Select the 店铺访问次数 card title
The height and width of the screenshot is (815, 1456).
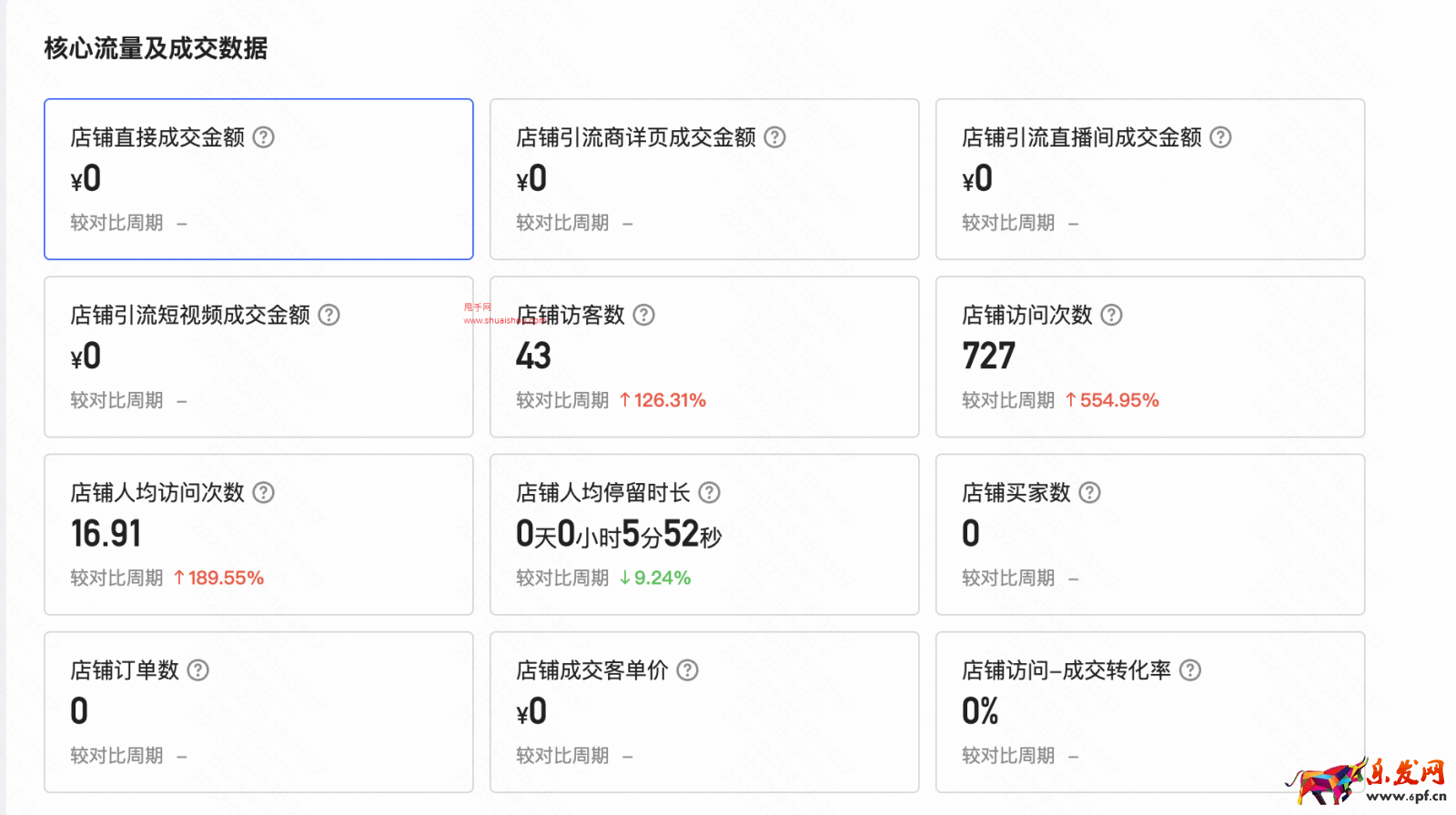[1027, 315]
